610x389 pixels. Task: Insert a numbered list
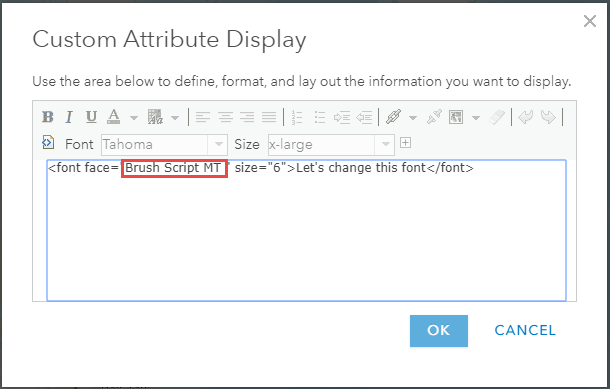297,117
